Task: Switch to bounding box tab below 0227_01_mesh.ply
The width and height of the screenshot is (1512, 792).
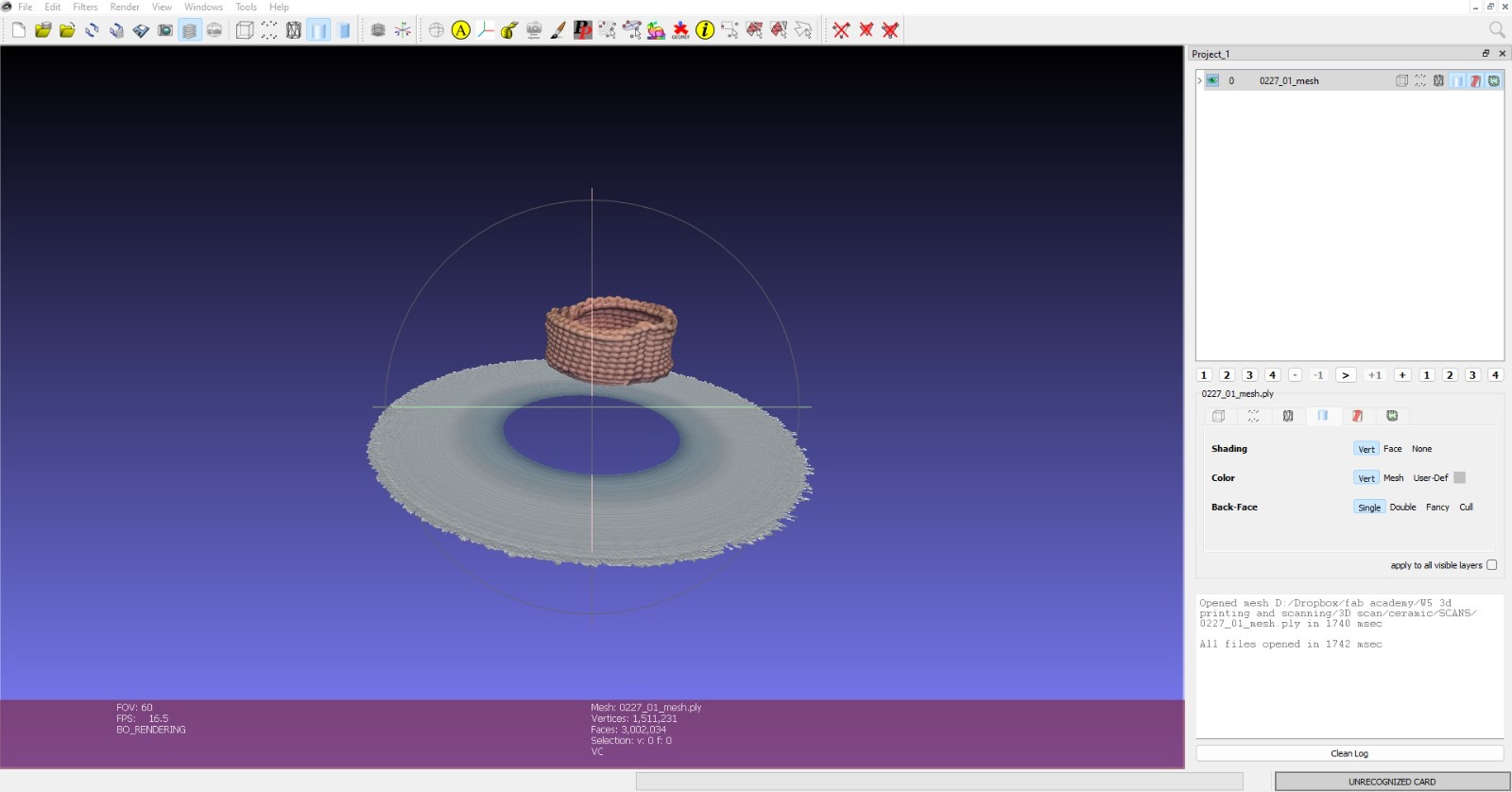Action: click(x=1218, y=416)
